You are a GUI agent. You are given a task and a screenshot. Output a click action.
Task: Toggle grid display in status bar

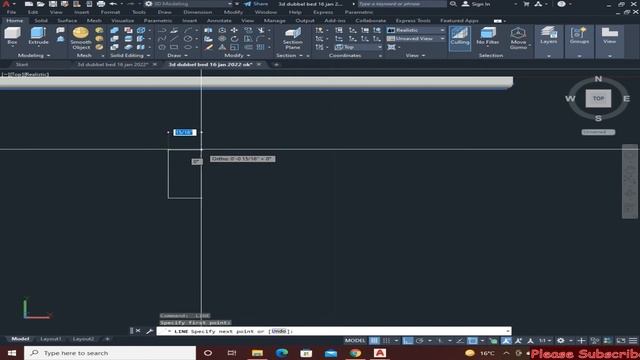(374, 340)
